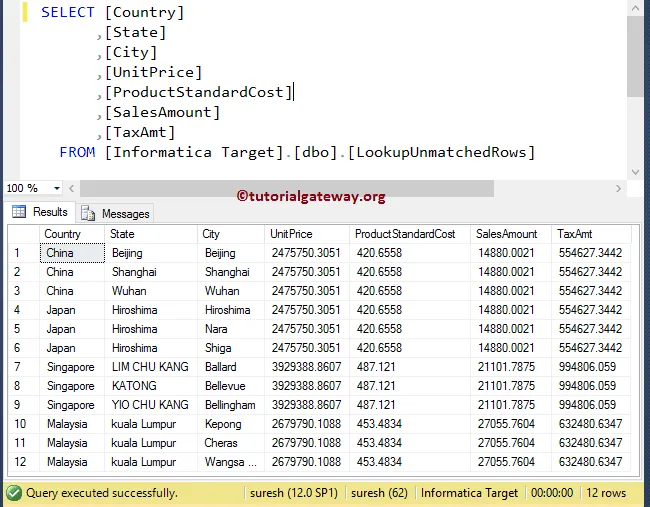Click the Bellevue city cell
Viewport: 650px width, 507px height.
coord(231,386)
